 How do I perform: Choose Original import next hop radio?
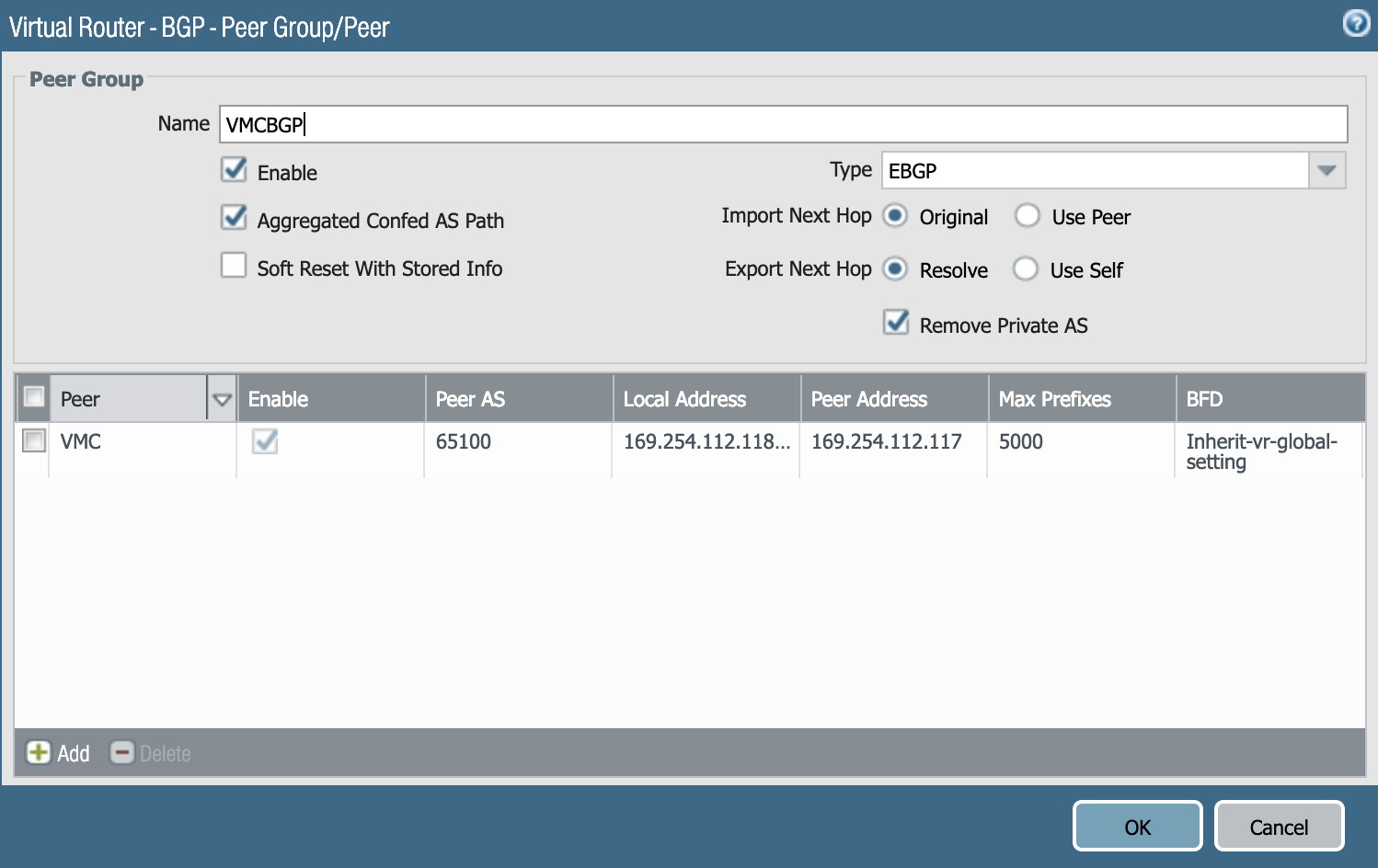895,216
